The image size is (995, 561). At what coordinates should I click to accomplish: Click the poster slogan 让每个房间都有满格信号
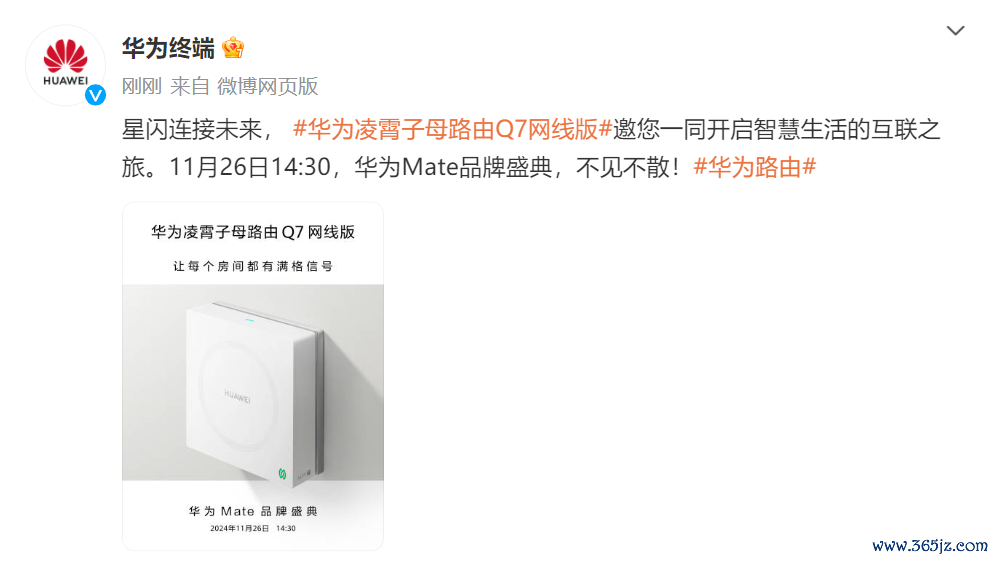point(253,266)
